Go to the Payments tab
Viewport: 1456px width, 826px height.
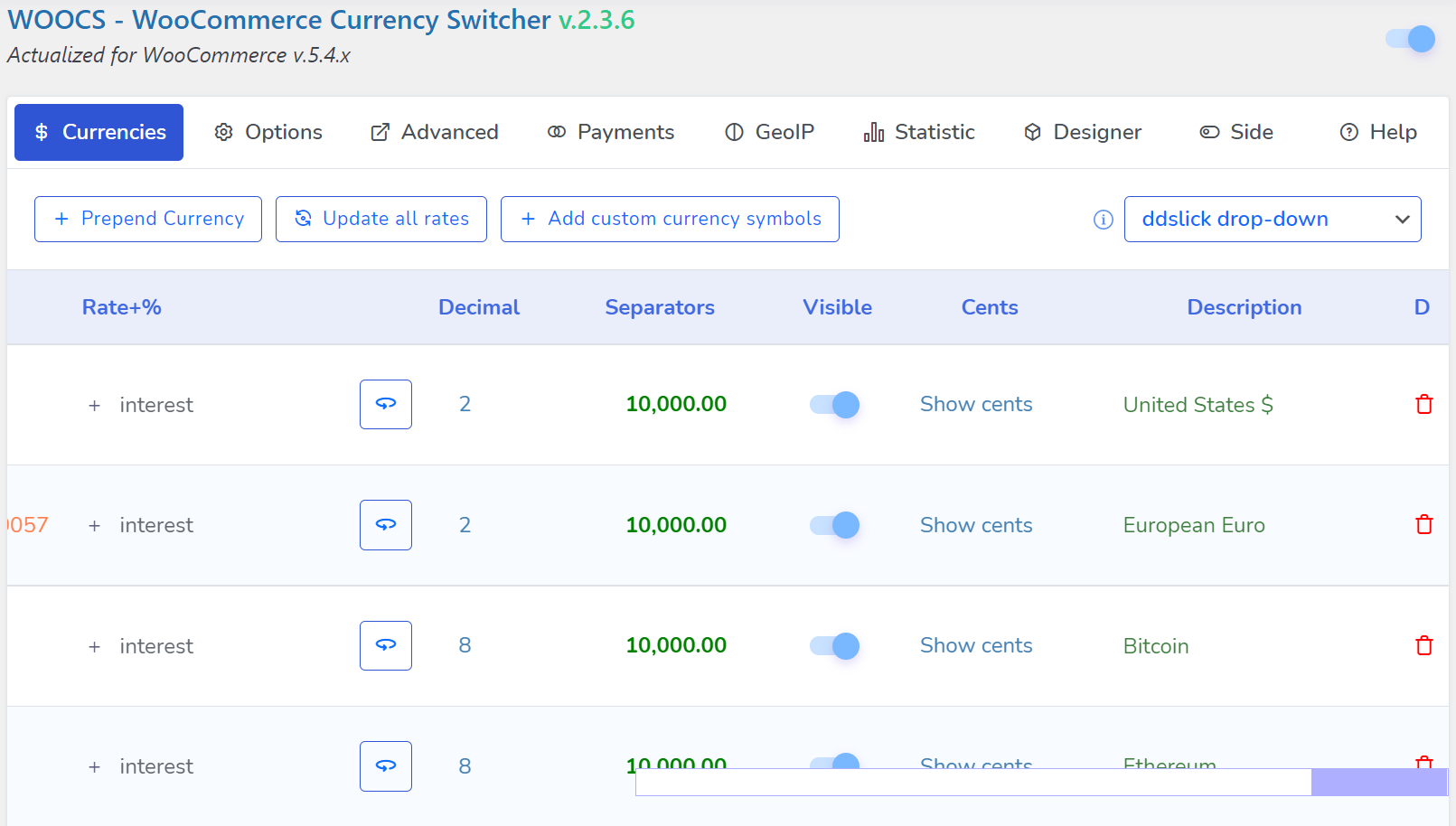(611, 132)
